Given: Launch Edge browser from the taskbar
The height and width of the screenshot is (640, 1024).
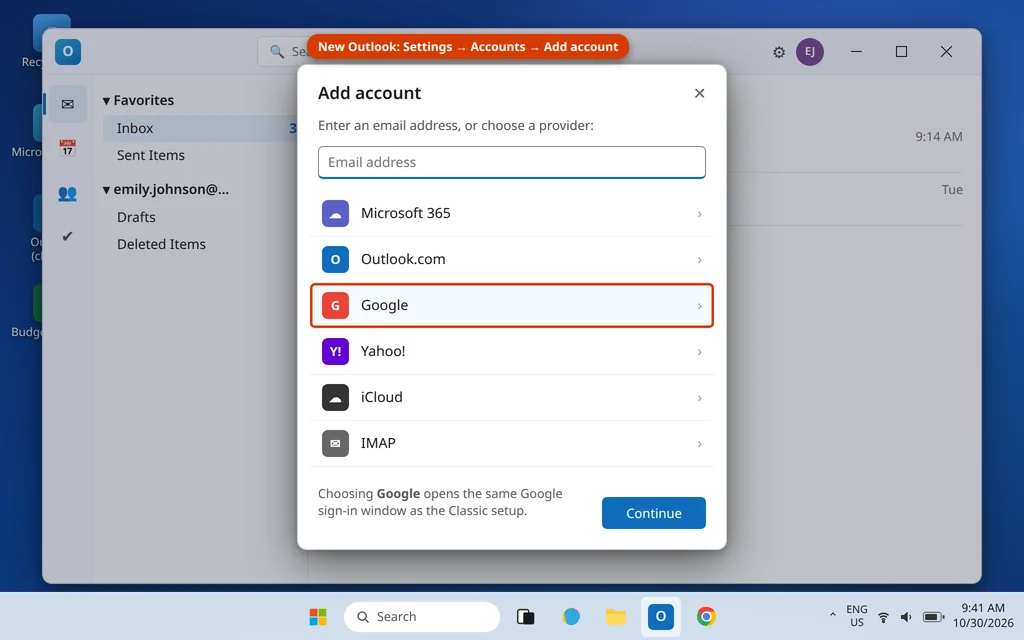Looking at the screenshot, I should coord(571,616).
